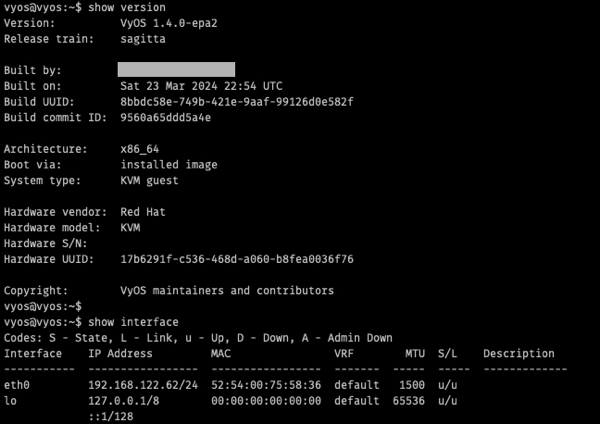The image size is (600, 424).
Task: Click the 'installed image' boot text
Action: [169, 165]
